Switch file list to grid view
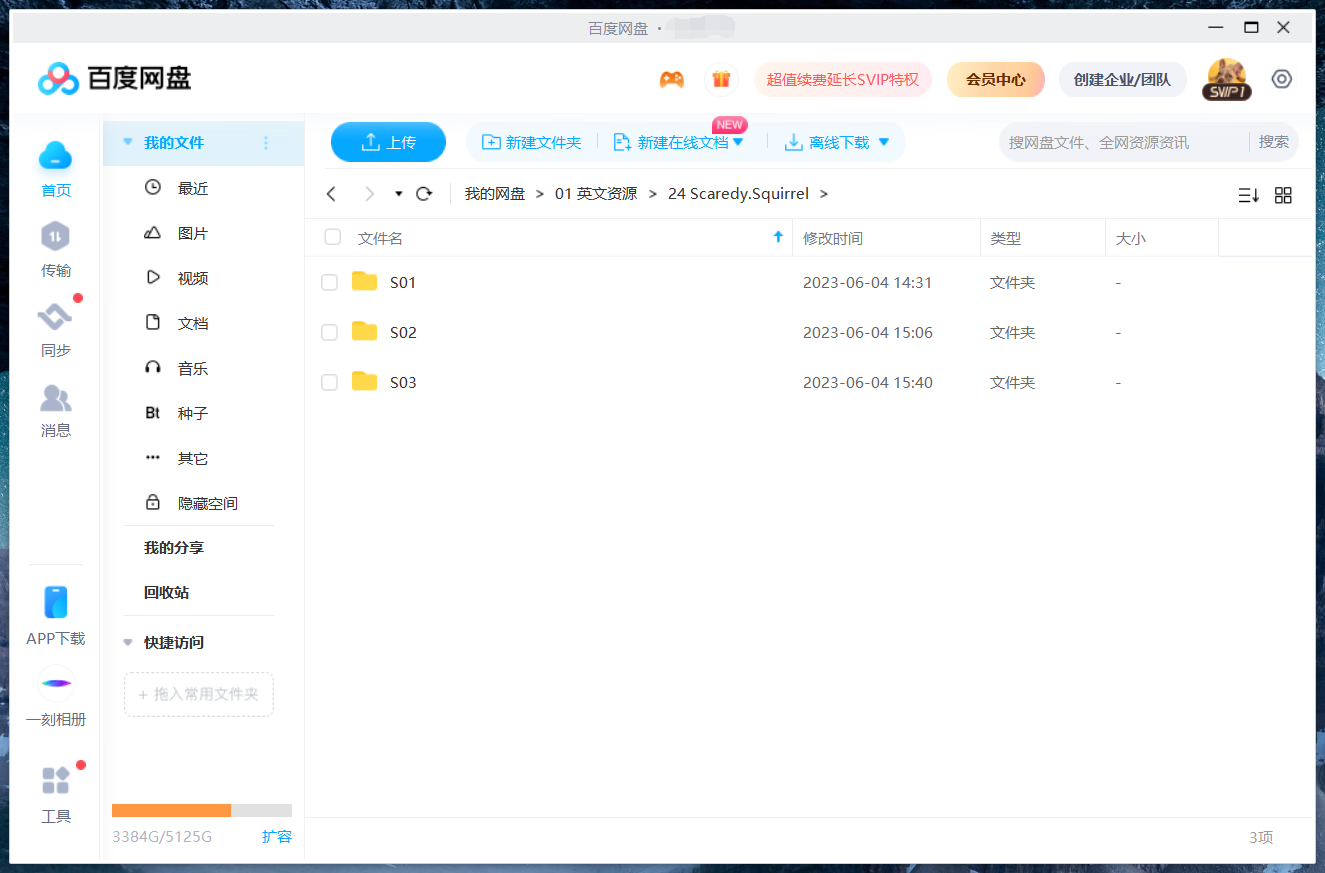Screen dimensions: 1325x873 click(1283, 195)
